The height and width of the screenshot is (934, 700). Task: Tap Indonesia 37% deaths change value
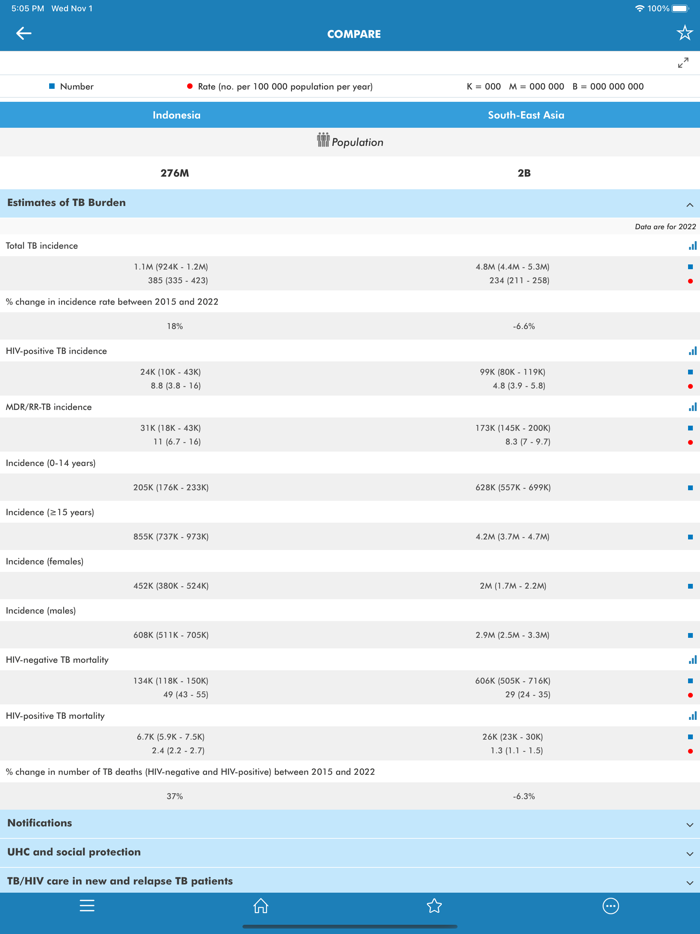175,796
